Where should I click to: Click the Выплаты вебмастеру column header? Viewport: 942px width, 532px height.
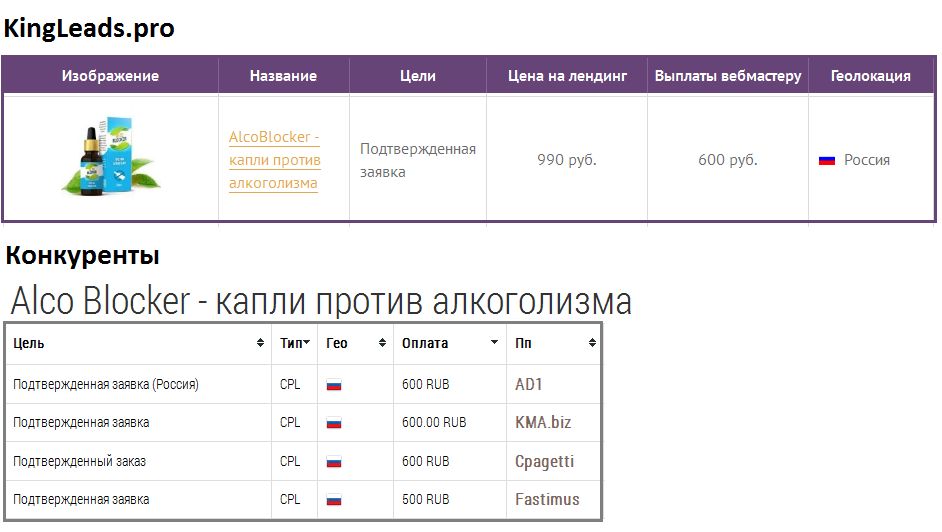click(728, 76)
